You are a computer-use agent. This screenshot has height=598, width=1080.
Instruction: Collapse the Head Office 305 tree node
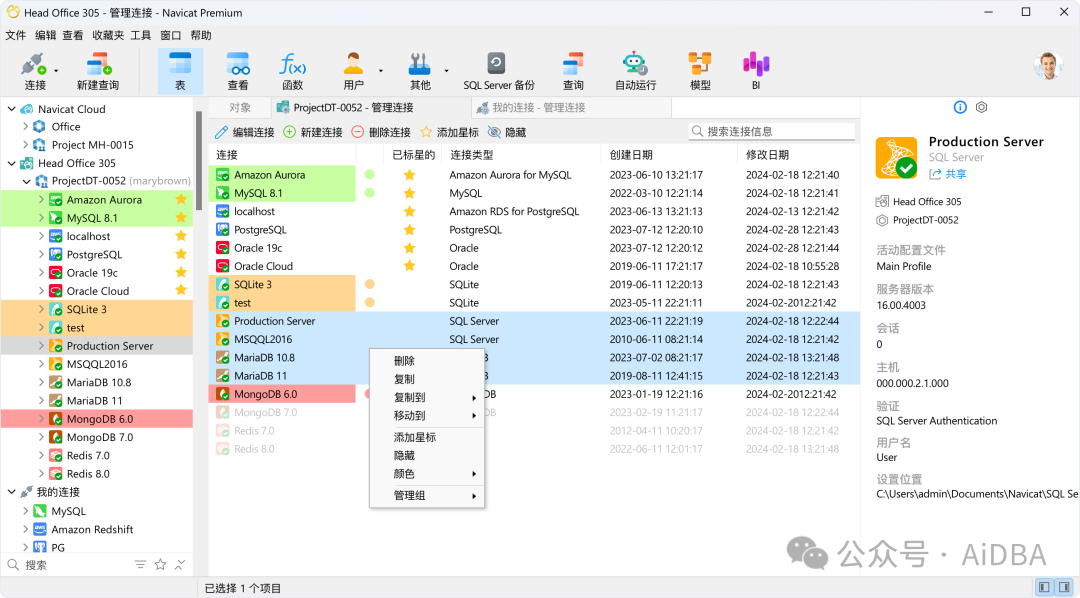coord(12,163)
